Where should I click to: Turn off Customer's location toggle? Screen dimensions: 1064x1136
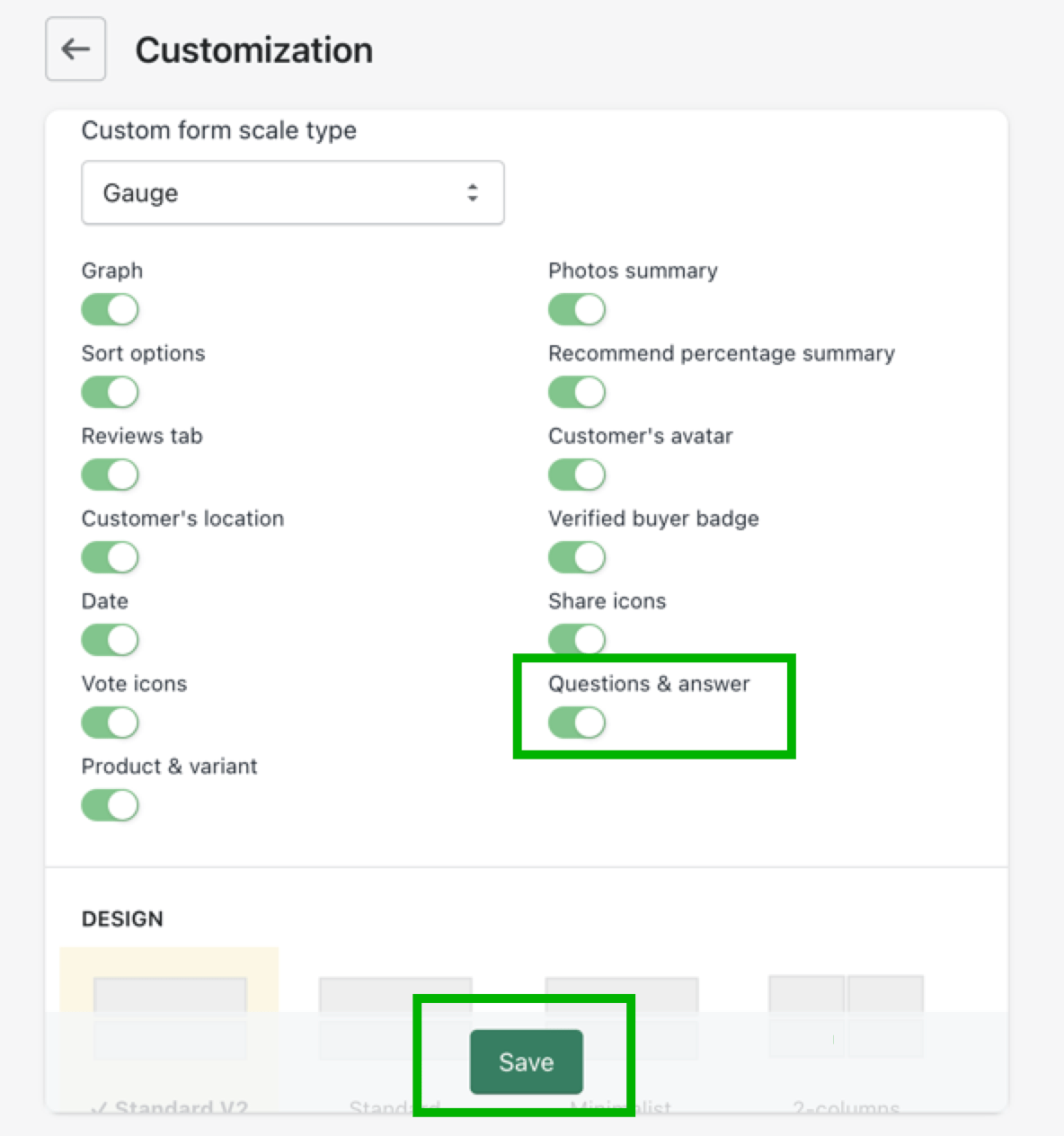pyautogui.click(x=111, y=557)
